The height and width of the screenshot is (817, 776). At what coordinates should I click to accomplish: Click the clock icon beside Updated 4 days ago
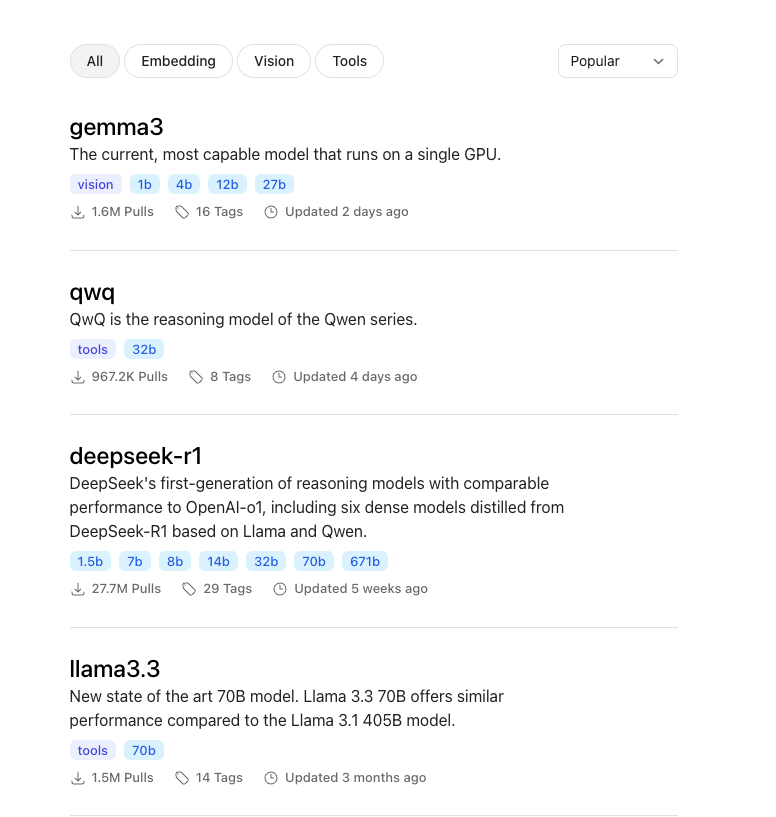pos(279,377)
